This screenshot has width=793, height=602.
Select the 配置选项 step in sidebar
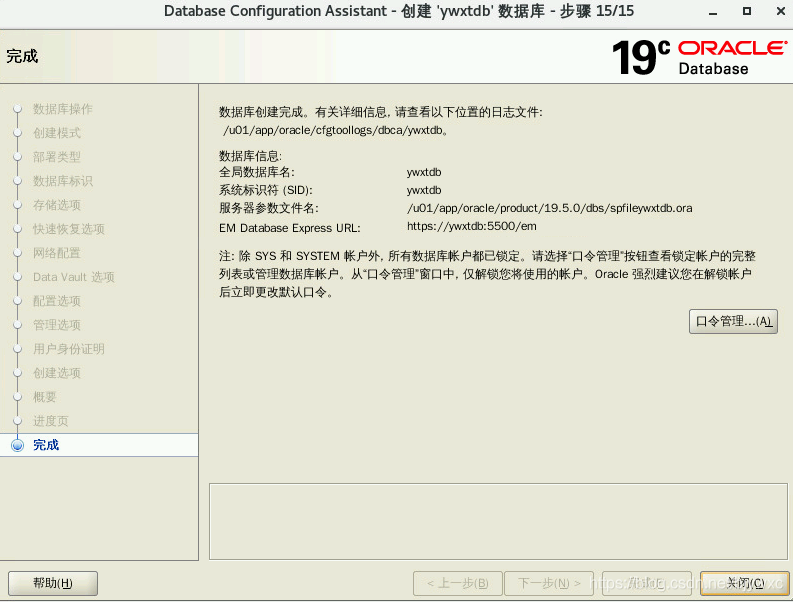(x=57, y=301)
